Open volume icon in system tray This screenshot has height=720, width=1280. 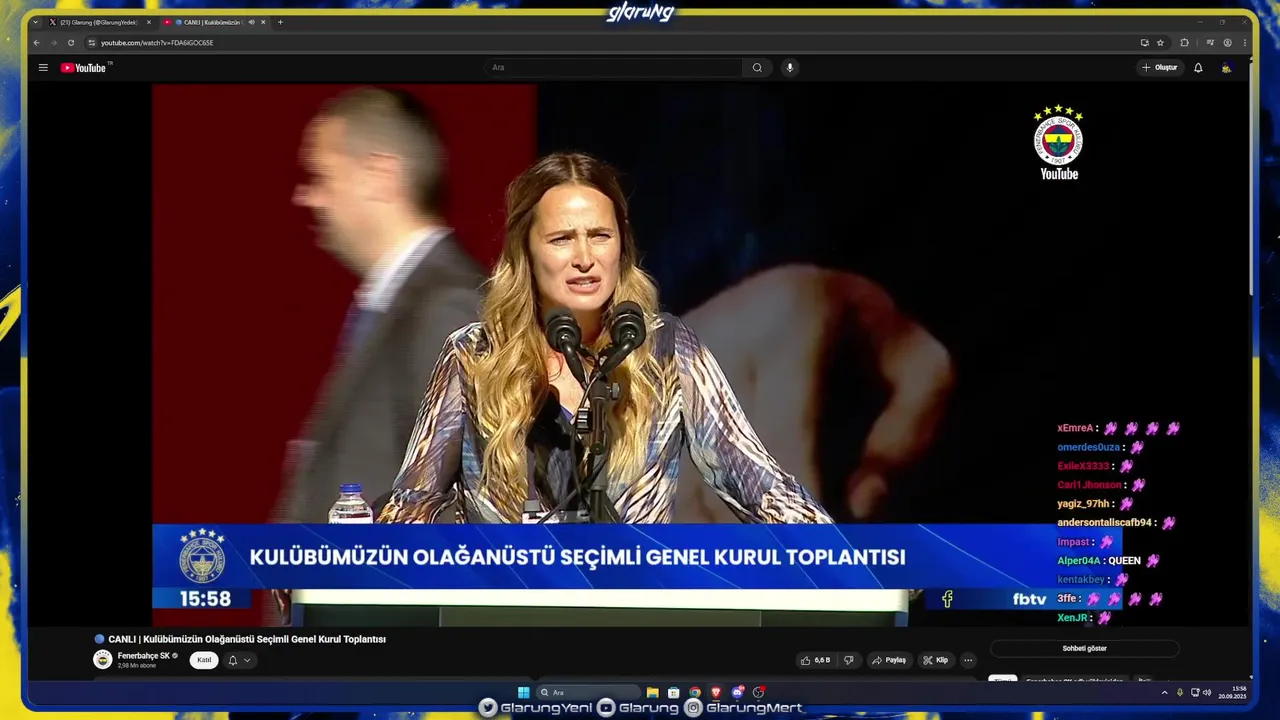coord(1207,692)
